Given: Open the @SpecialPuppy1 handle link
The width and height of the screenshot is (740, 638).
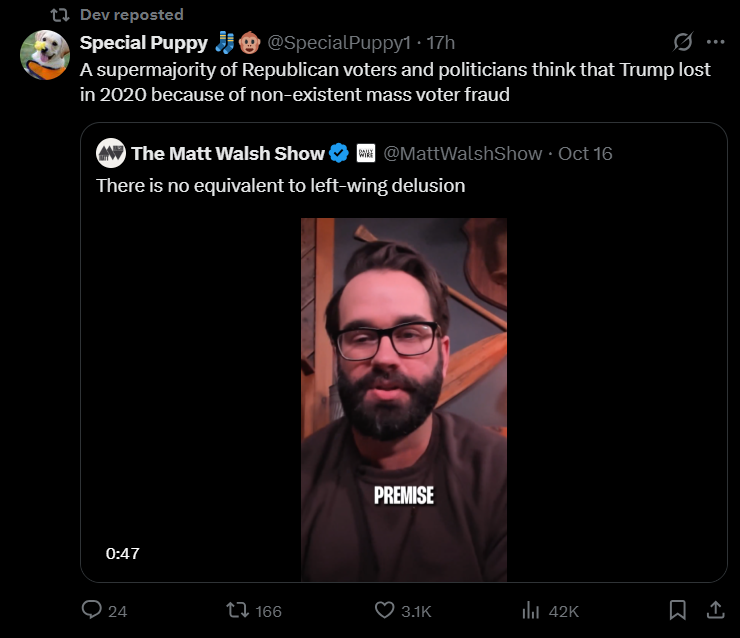Looking at the screenshot, I should click(339, 42).
